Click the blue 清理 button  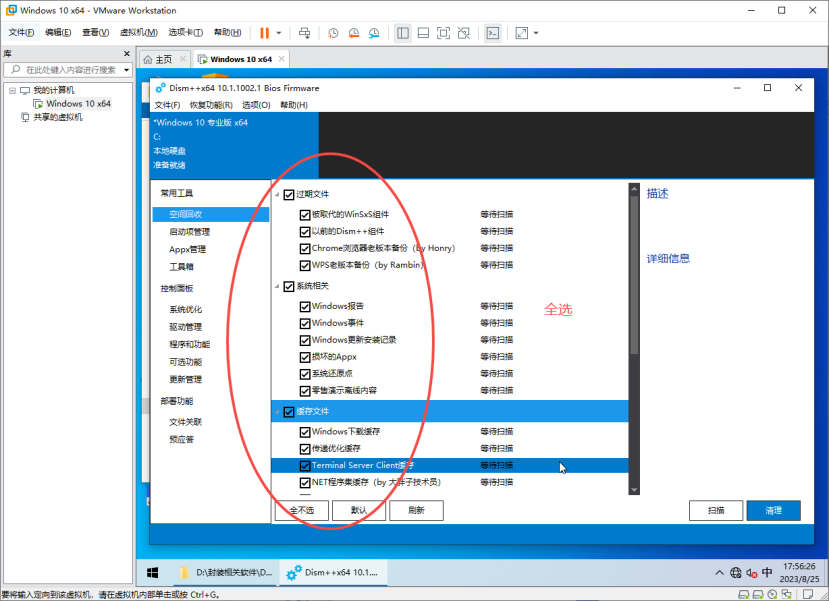pyautogui.click(x=773, y=511)
